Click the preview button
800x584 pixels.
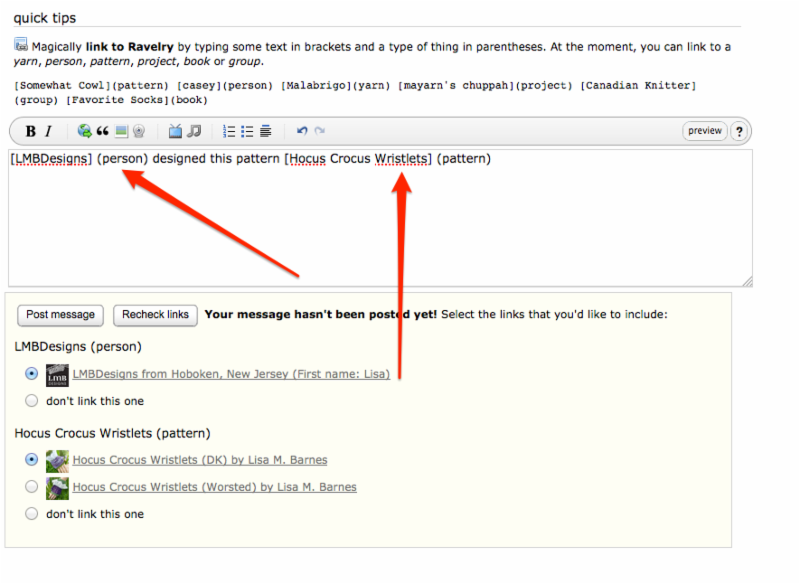(705, 131)
